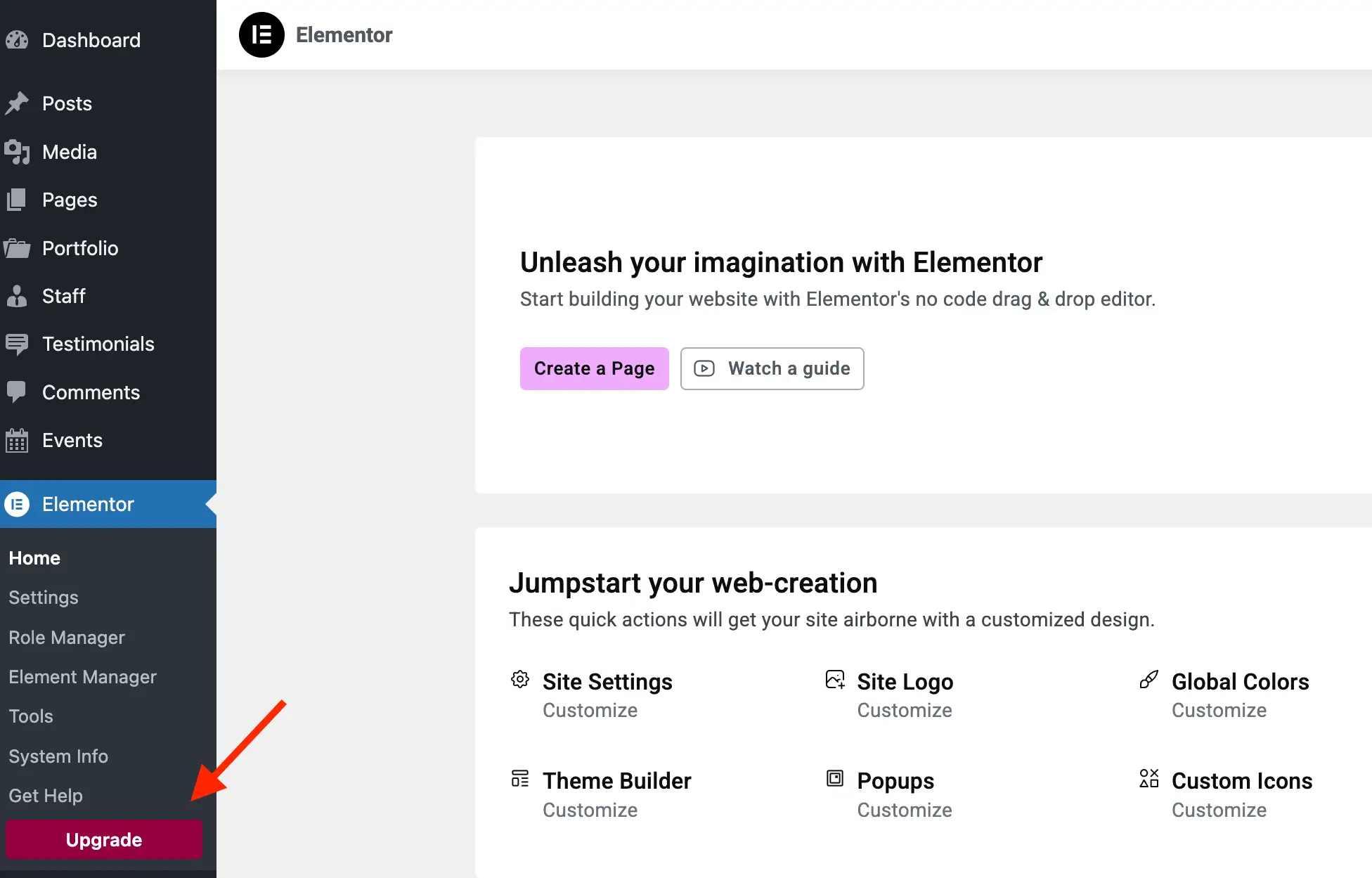Click play icon in Watch a guide
This screenshot has width=1372, height=878.
click(x=704, y=368)
